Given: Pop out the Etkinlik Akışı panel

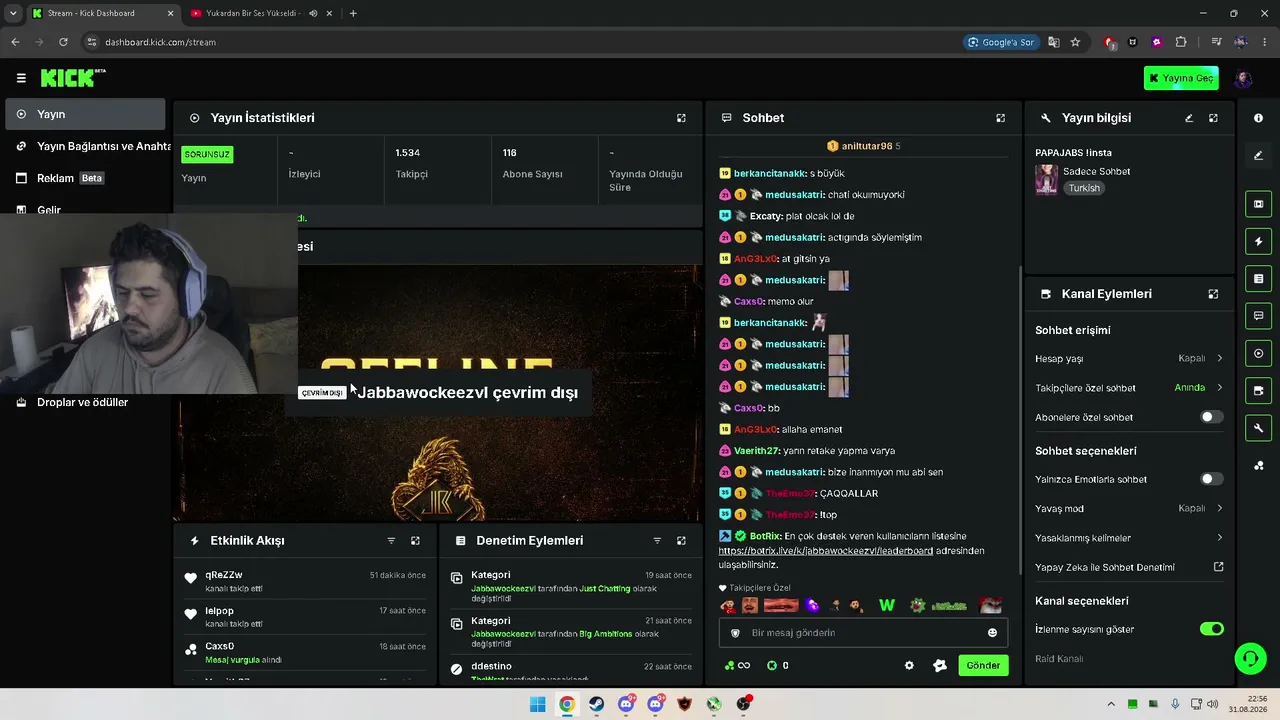Looking at the screenshot, I should [415, 541].
